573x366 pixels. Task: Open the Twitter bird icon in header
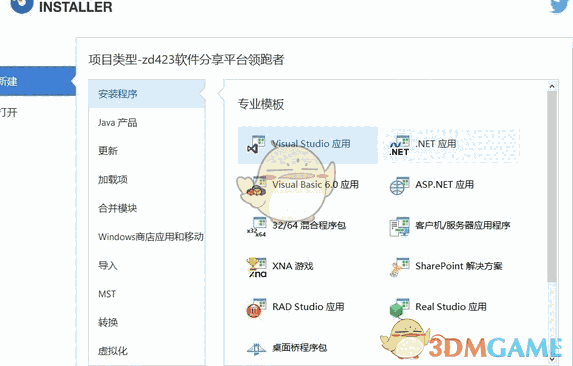[x=560, y=6]
